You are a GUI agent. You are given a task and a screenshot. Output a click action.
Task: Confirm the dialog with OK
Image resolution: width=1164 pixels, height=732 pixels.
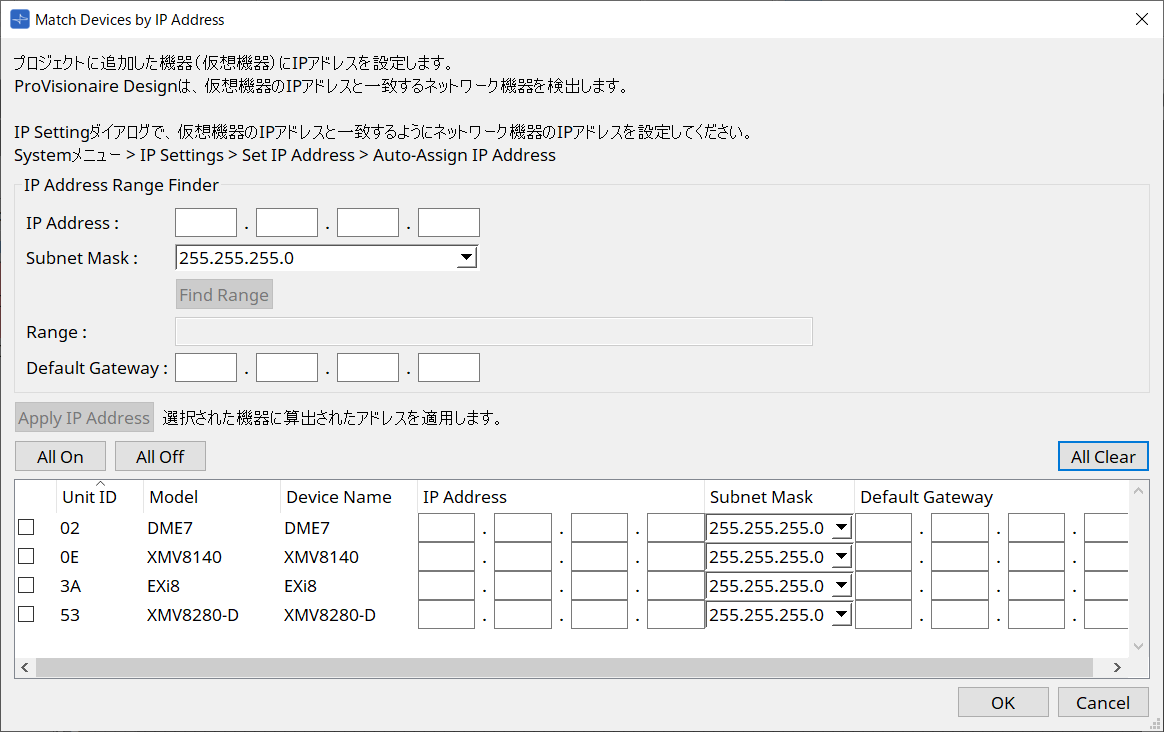click(x=1002, y=701)
